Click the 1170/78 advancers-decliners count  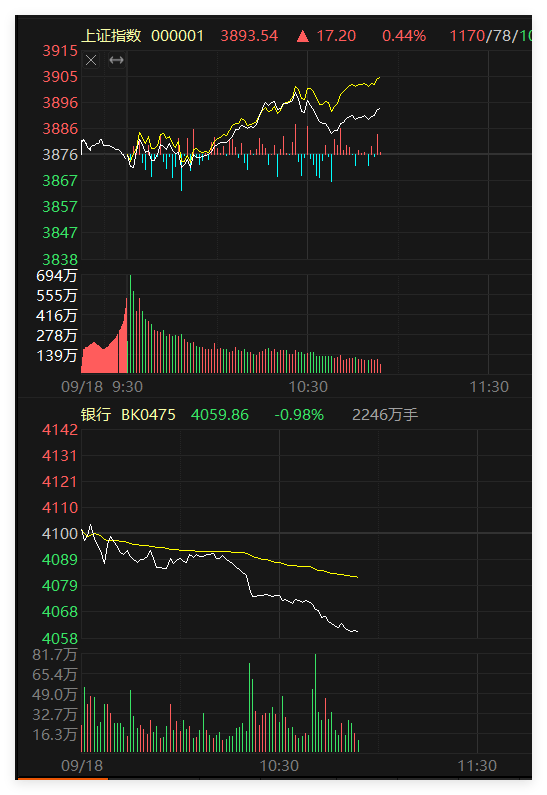pyautogui.click(x=480, y=36)
